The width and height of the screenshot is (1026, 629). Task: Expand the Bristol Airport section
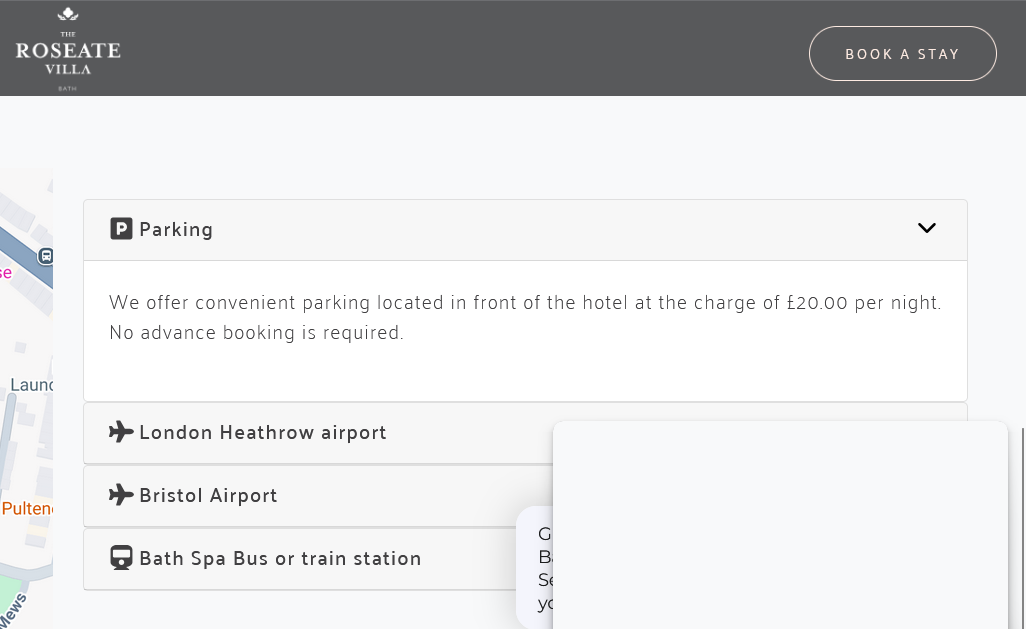coord(208,496)
